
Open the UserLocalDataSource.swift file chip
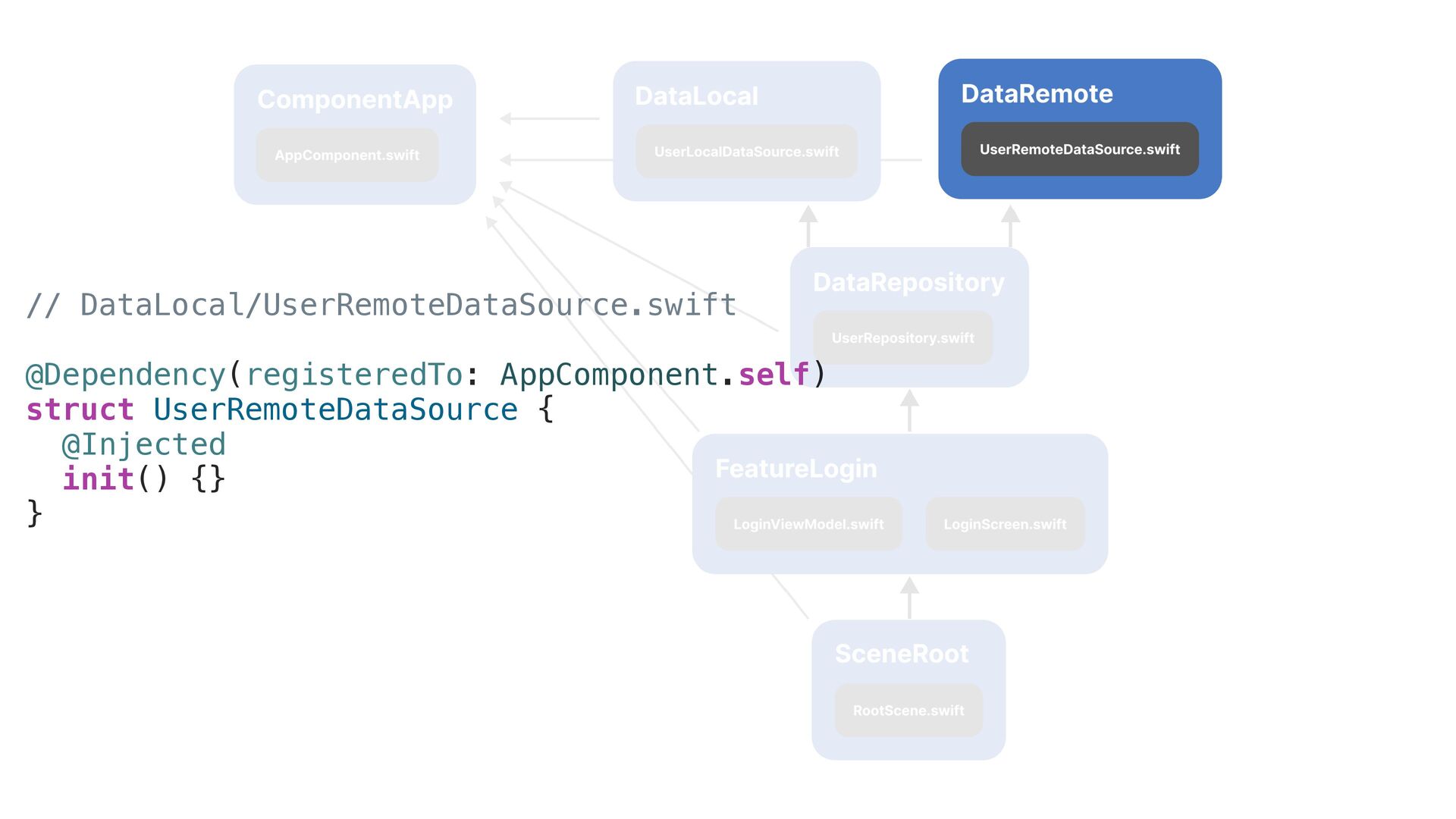[x=746, y=152]
